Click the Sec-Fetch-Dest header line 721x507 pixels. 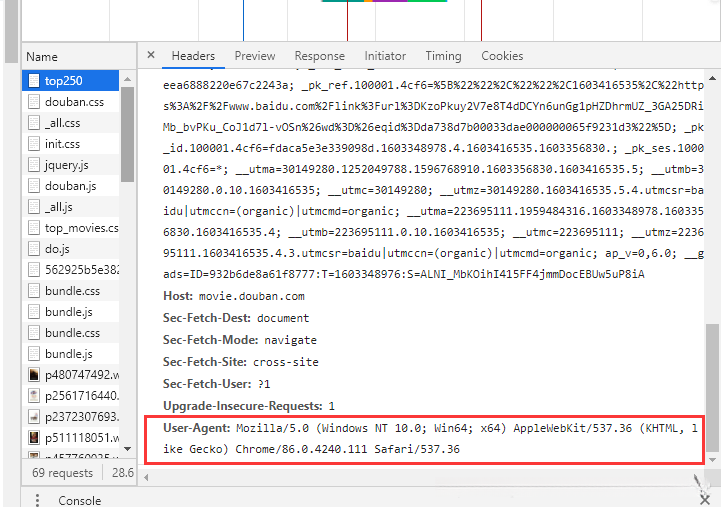pos(236,318)
